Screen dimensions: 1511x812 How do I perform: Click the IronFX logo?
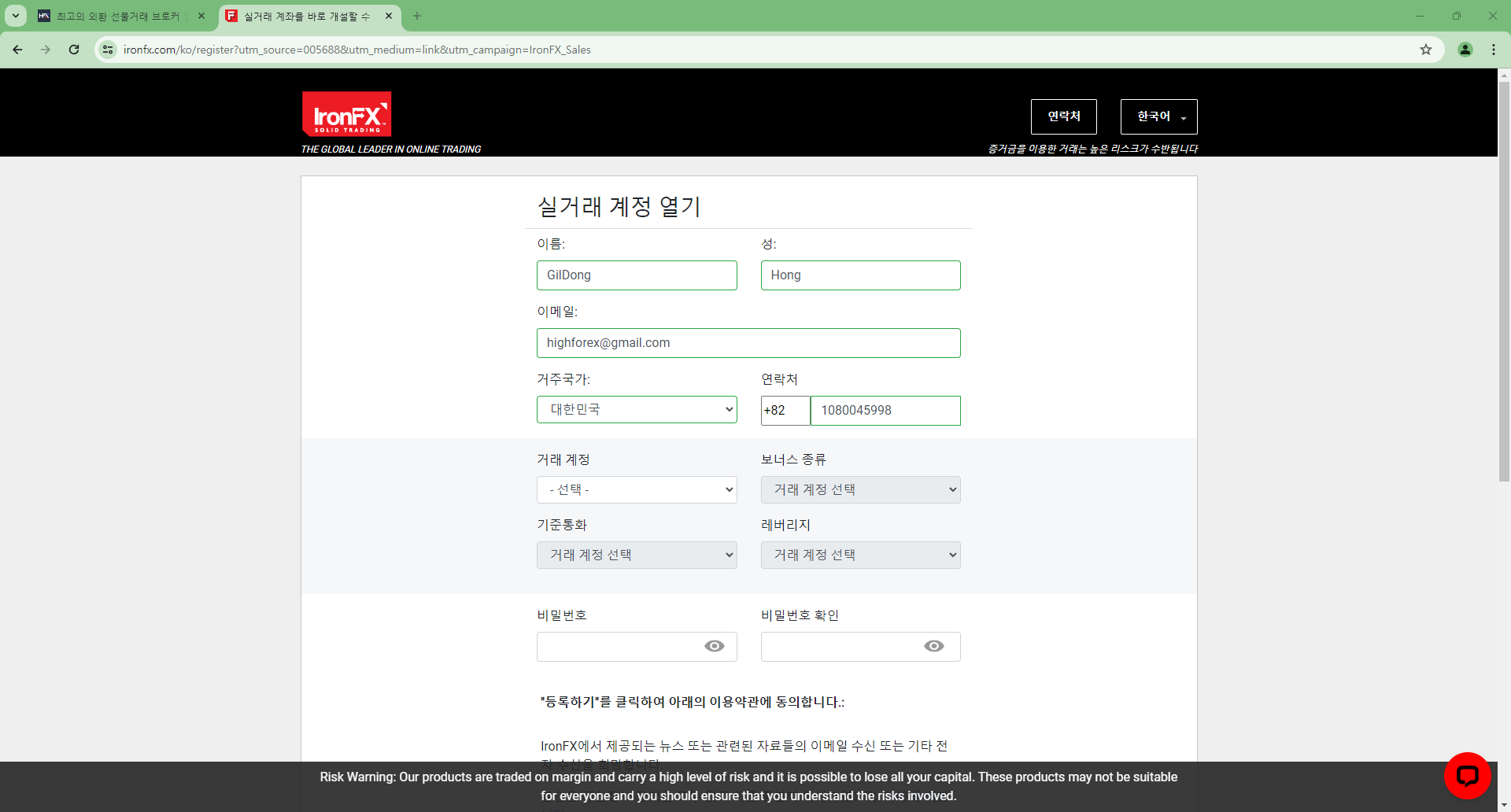[345, 113]
